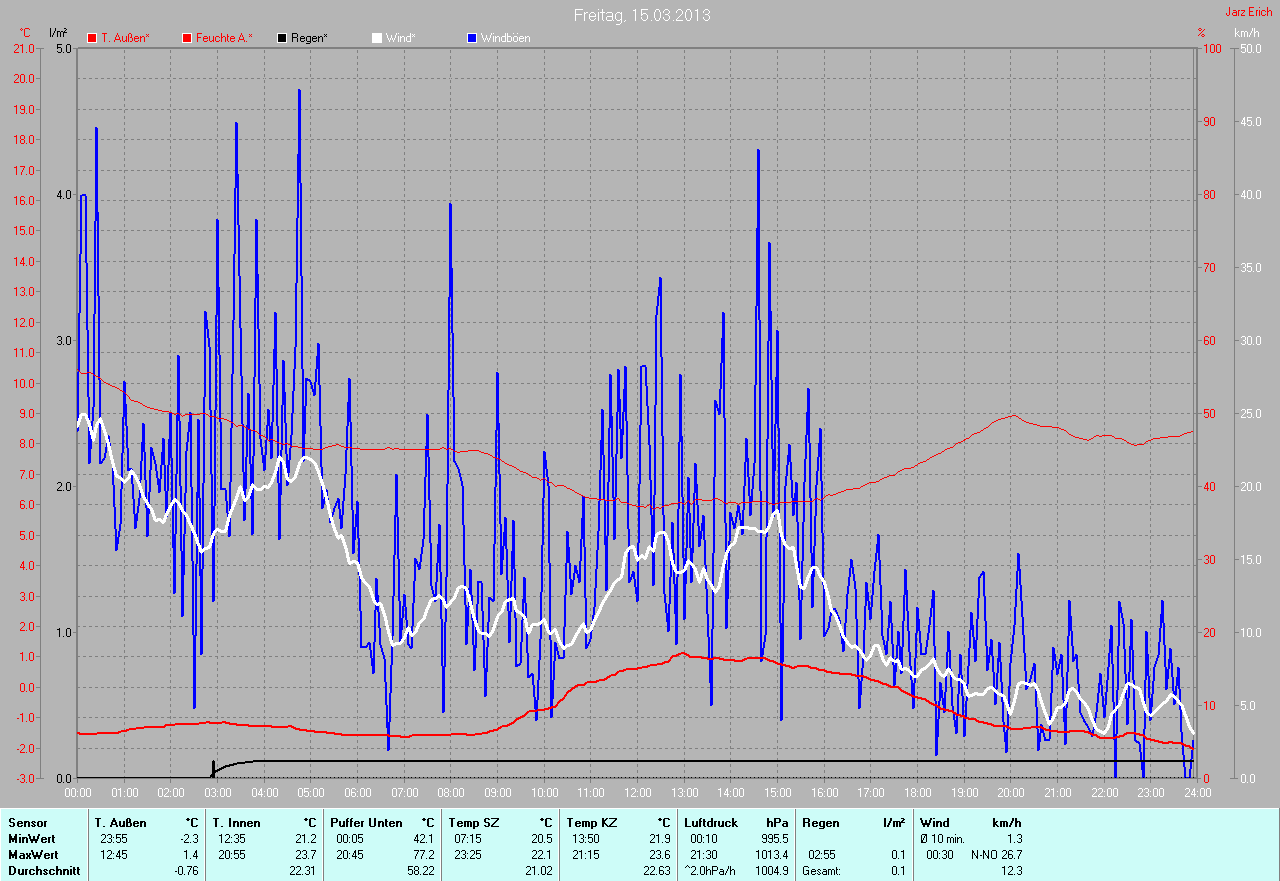Click the Sensor header in the table

27,823
